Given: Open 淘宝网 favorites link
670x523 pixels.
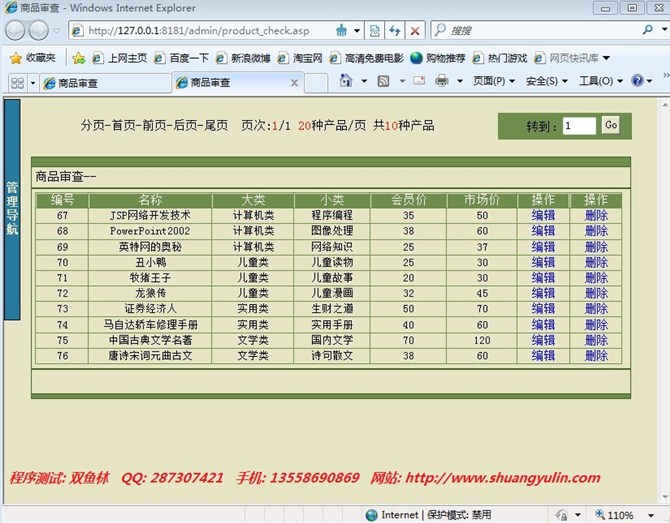Looking at the screenshot, I should tap(300, 58).
